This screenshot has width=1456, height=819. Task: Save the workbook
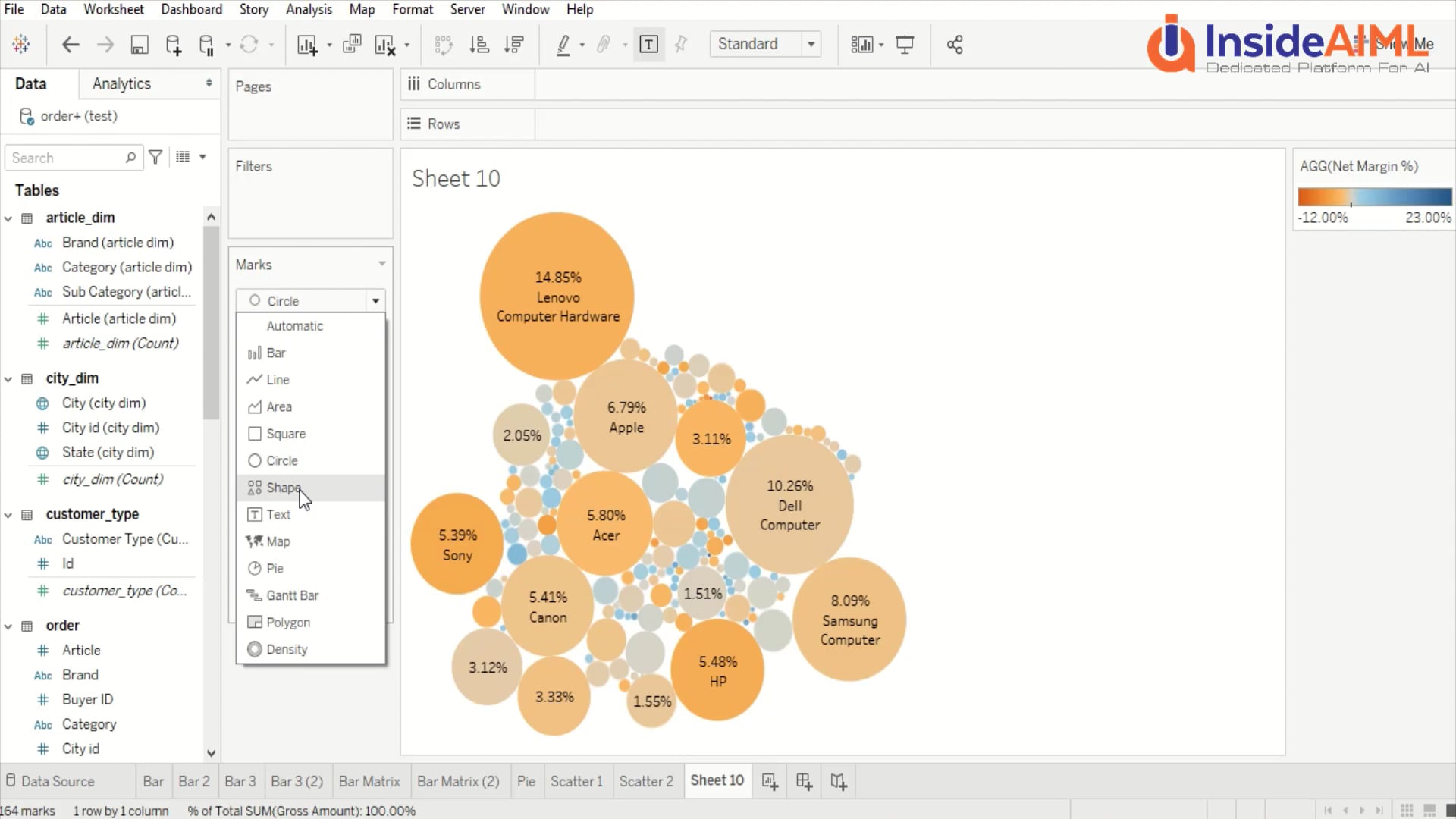(140, 44)
